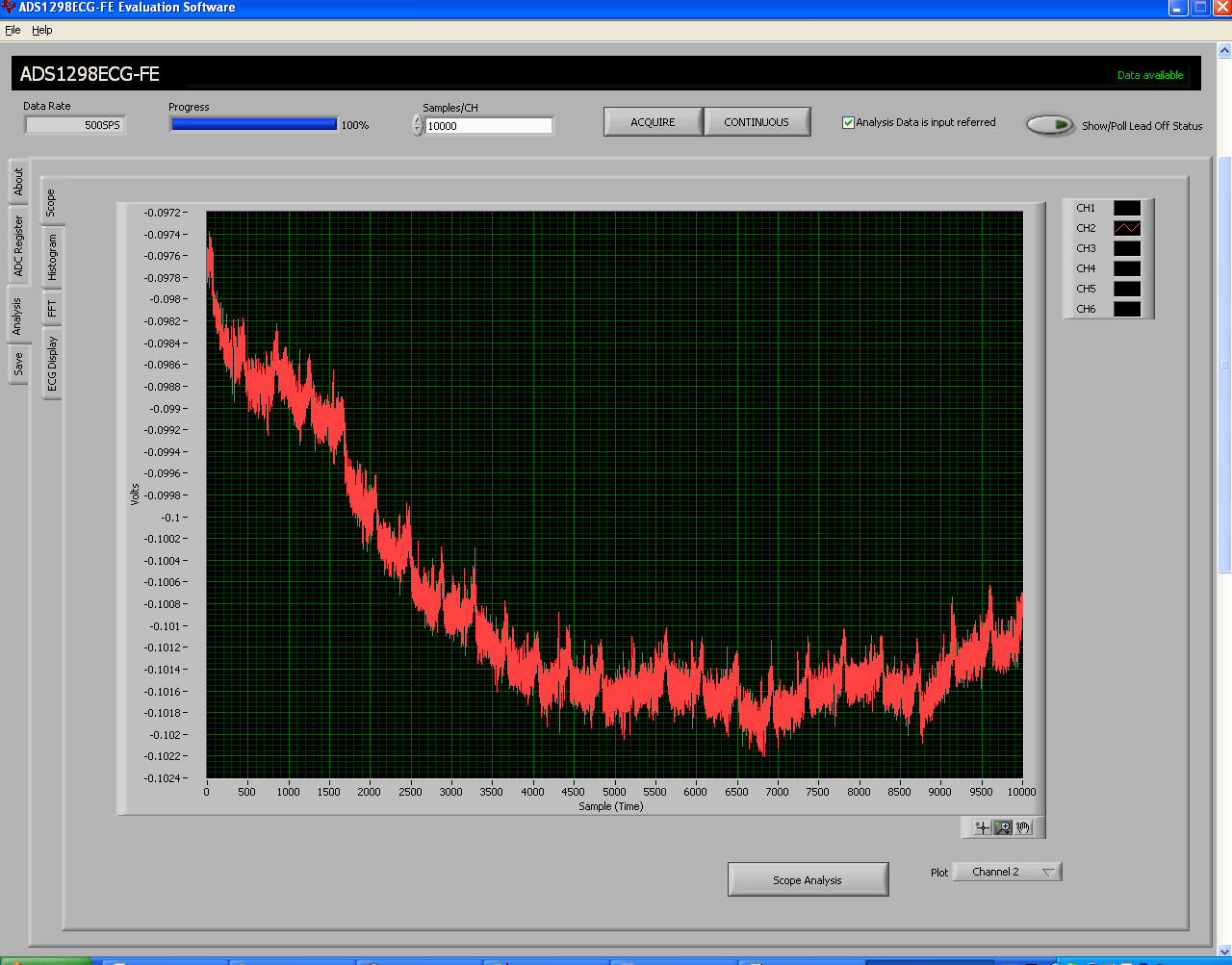
Task: Click the y-axis value -0.1
Action: click(169, 518)
